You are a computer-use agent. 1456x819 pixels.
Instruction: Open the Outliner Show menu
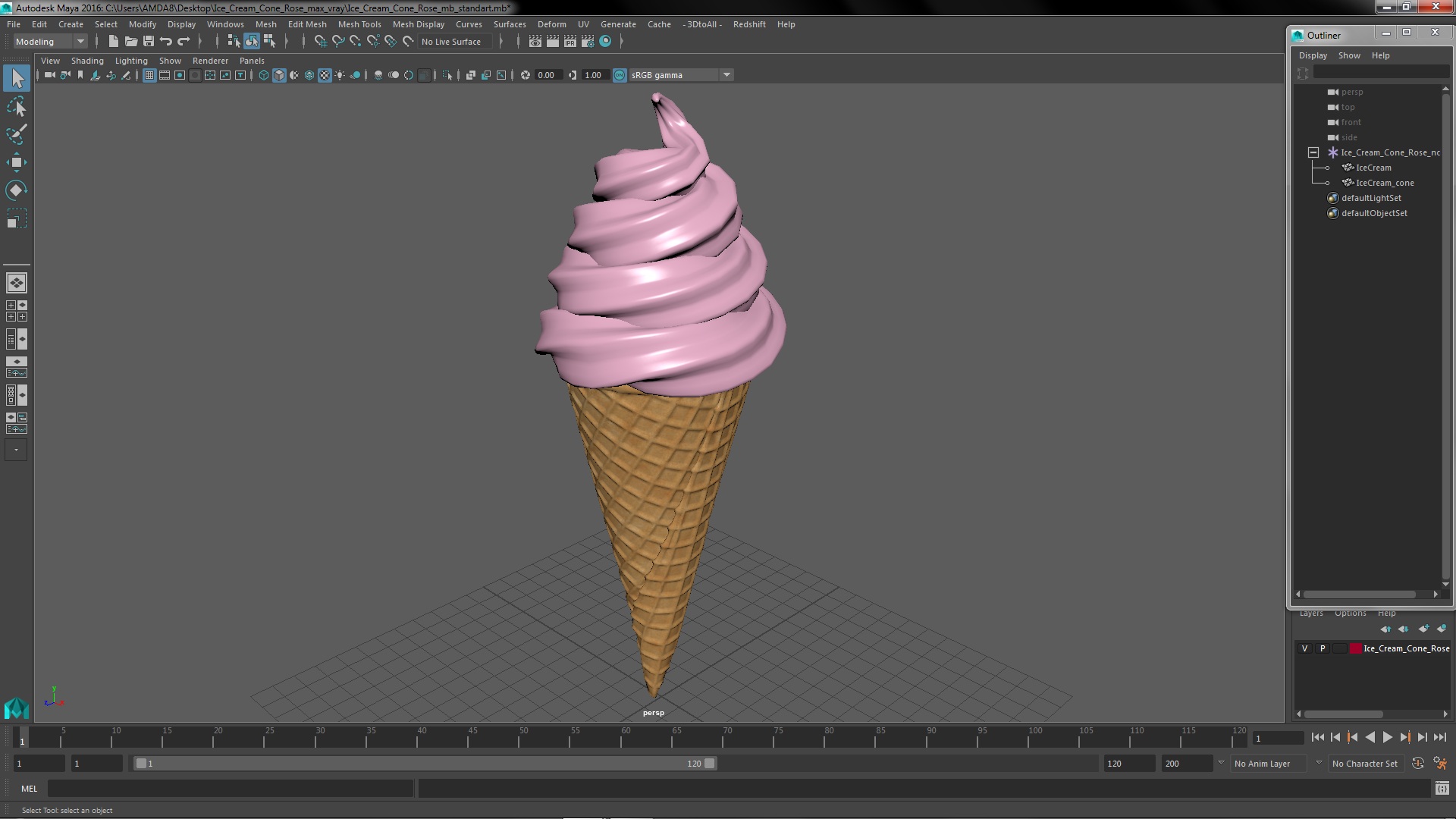tap(1349, 55)
